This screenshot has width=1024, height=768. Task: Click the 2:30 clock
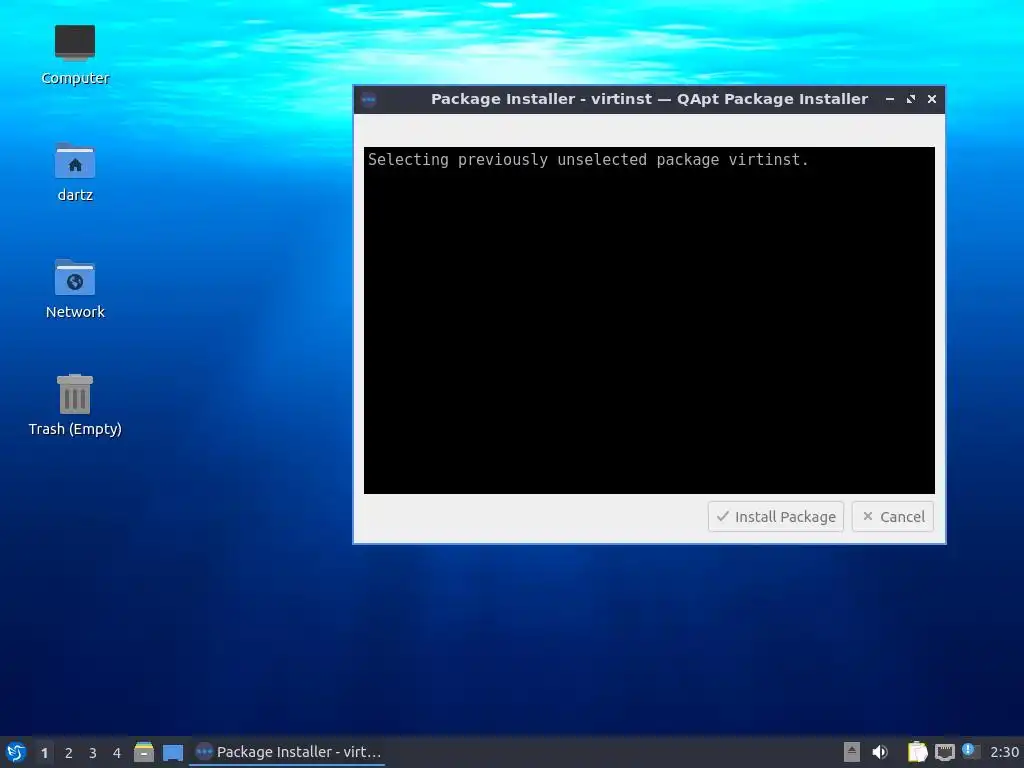click(x=1004, y=752)
